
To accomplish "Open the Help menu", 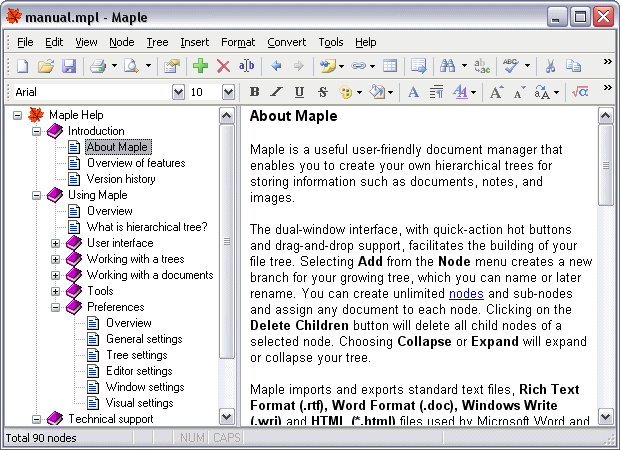I will [366, 42].
